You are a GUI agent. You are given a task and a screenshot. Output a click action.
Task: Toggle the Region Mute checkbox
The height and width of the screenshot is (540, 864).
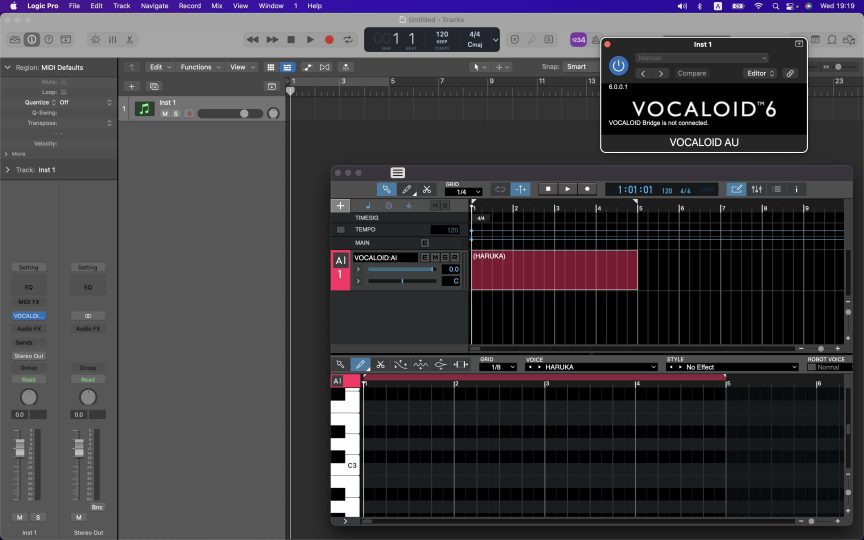(63, 82)
